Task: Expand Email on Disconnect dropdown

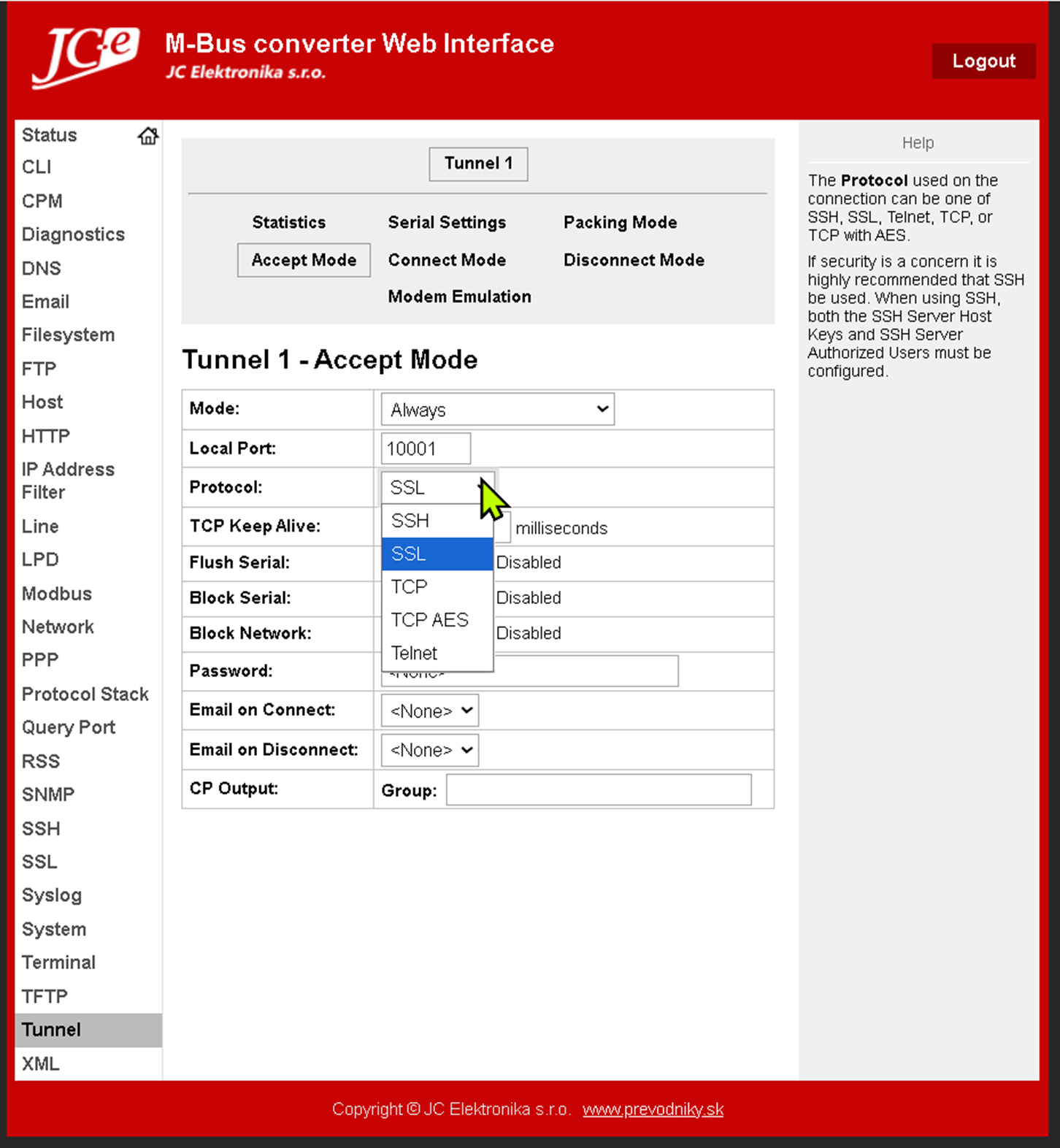Action: 430,750
